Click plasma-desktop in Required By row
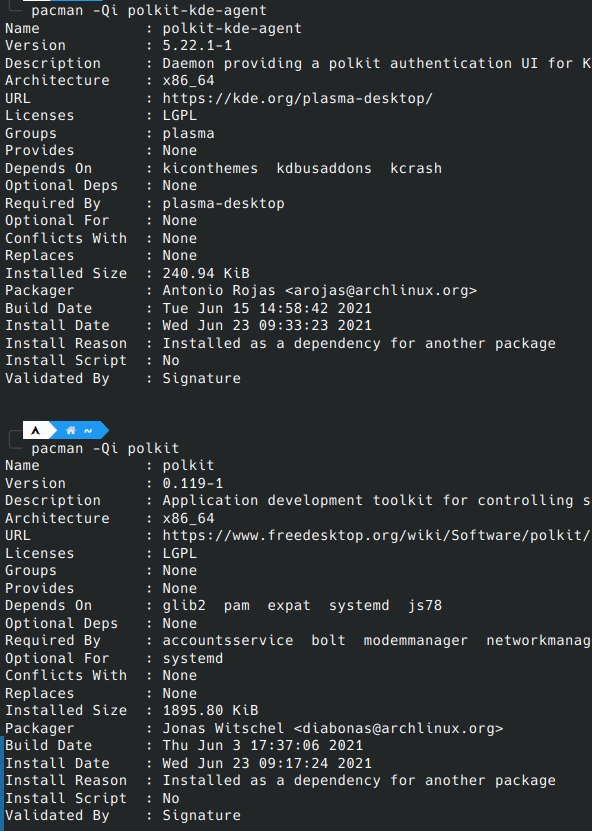 (223, 203)
